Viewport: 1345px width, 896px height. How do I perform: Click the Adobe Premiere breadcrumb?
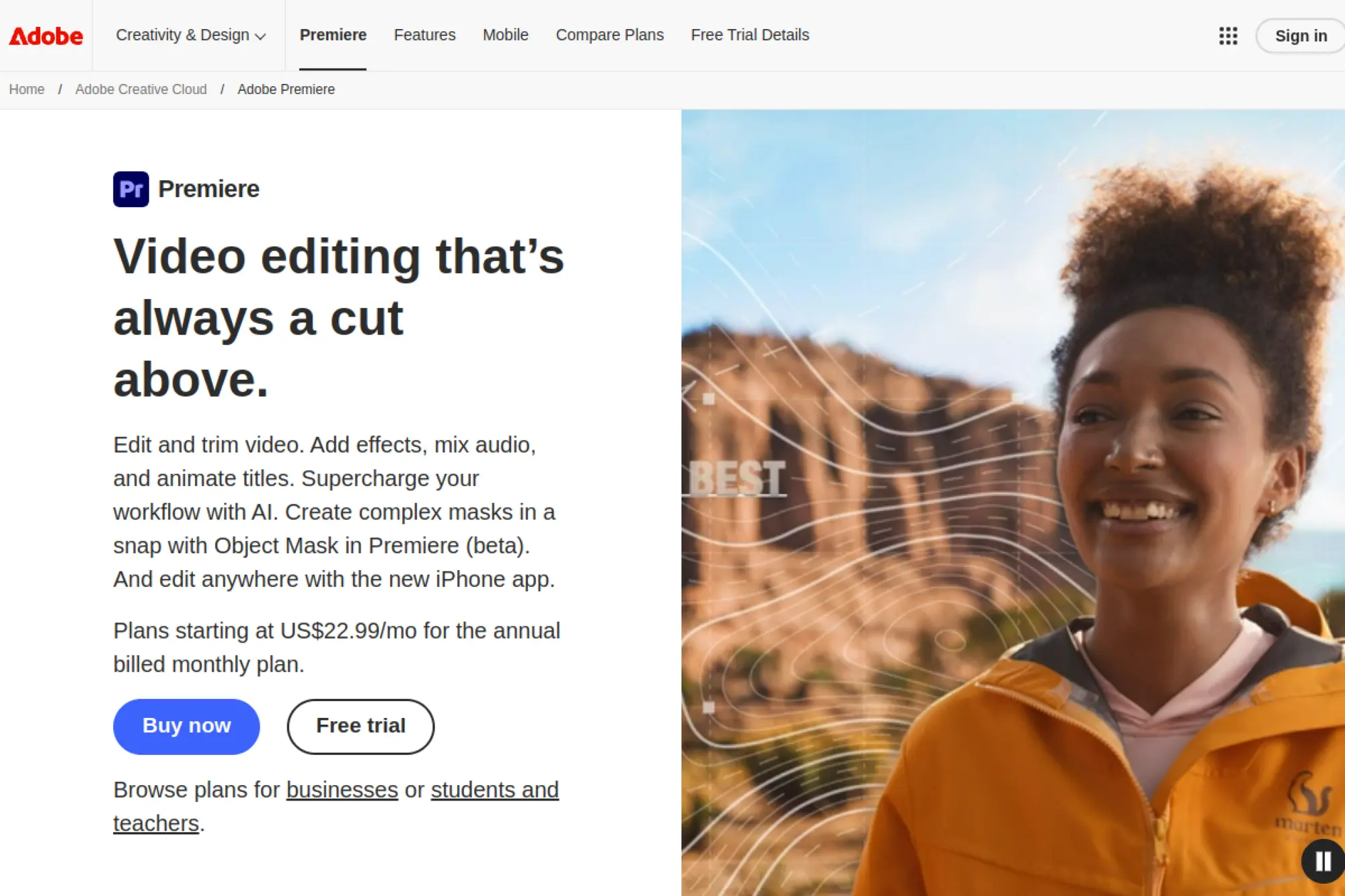[286, 89]
